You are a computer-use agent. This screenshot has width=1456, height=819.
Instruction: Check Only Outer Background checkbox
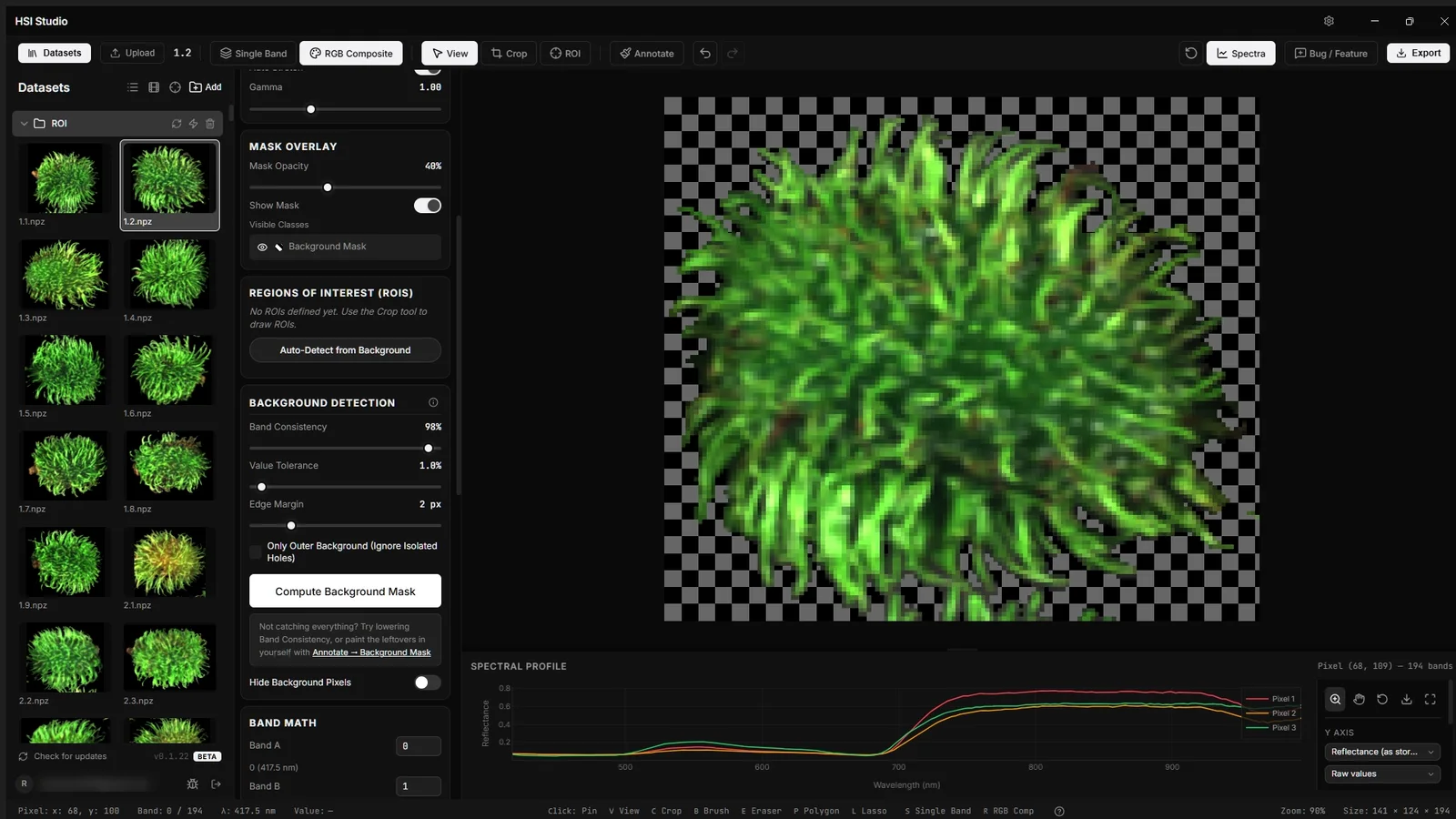tap(256, 551)
